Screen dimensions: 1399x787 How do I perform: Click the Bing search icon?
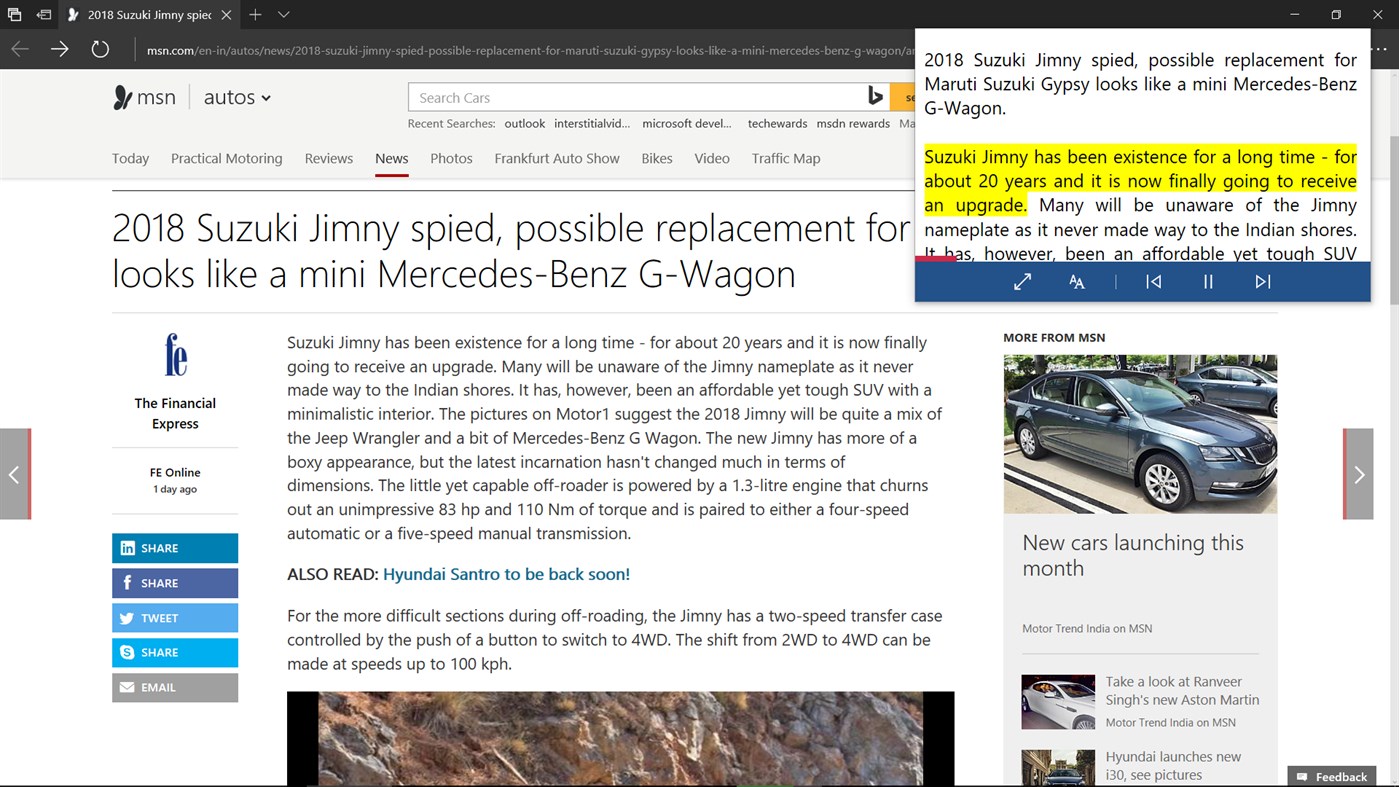tap(876, 97)
